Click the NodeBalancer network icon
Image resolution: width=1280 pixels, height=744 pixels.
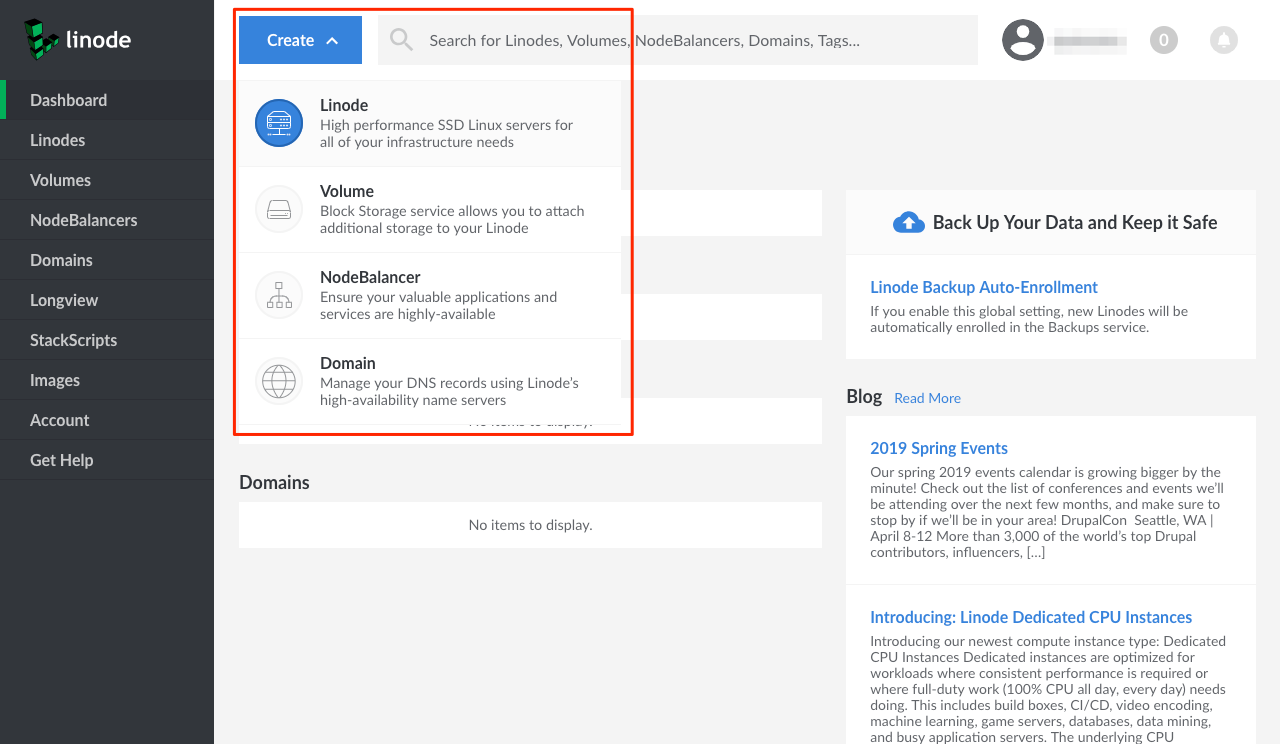(x=279, y=295)
